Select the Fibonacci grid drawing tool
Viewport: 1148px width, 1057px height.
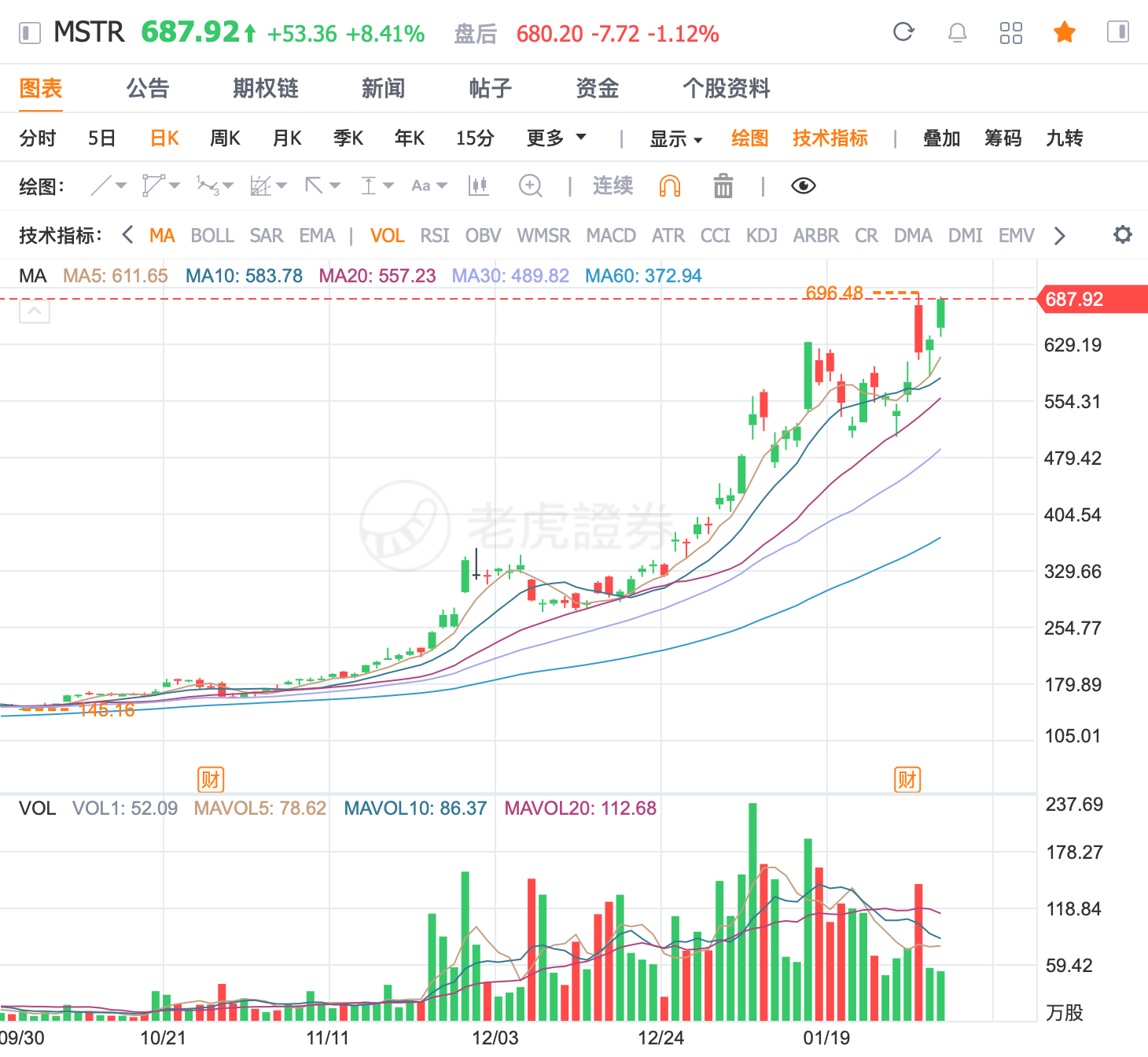click(x=260, y=186)
